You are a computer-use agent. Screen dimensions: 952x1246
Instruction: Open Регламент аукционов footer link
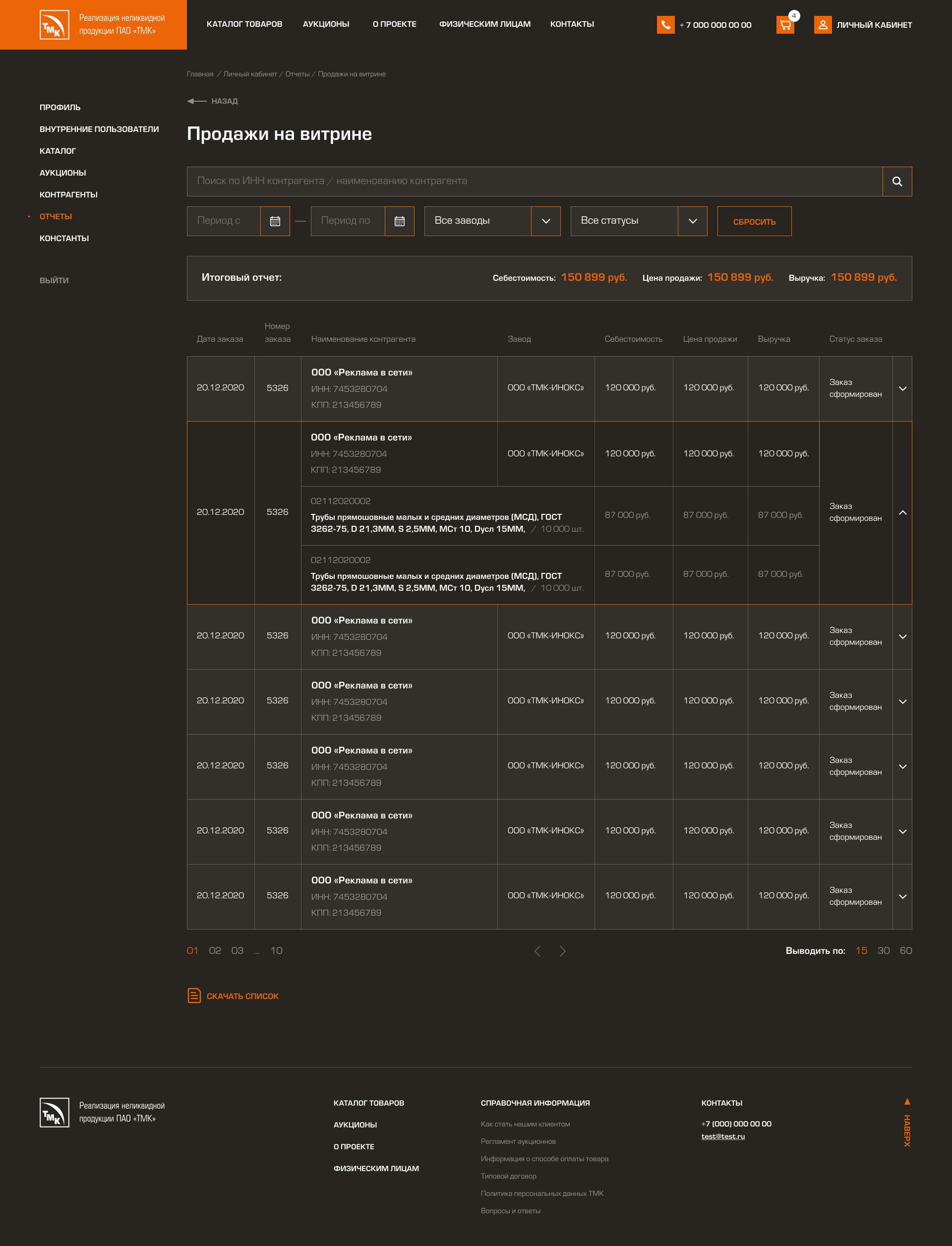[x=518, y=1141]
